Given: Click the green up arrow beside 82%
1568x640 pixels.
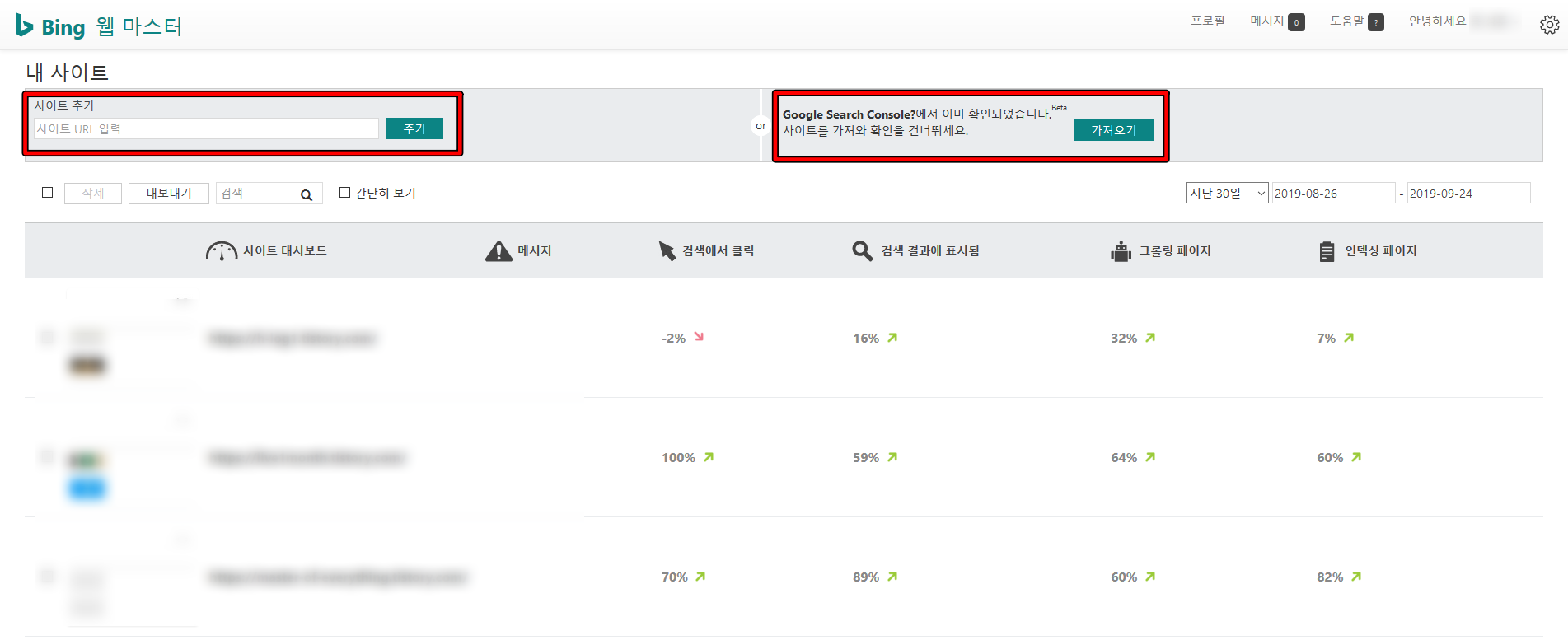Looking at the screenshot, I should coord(1356,576).
